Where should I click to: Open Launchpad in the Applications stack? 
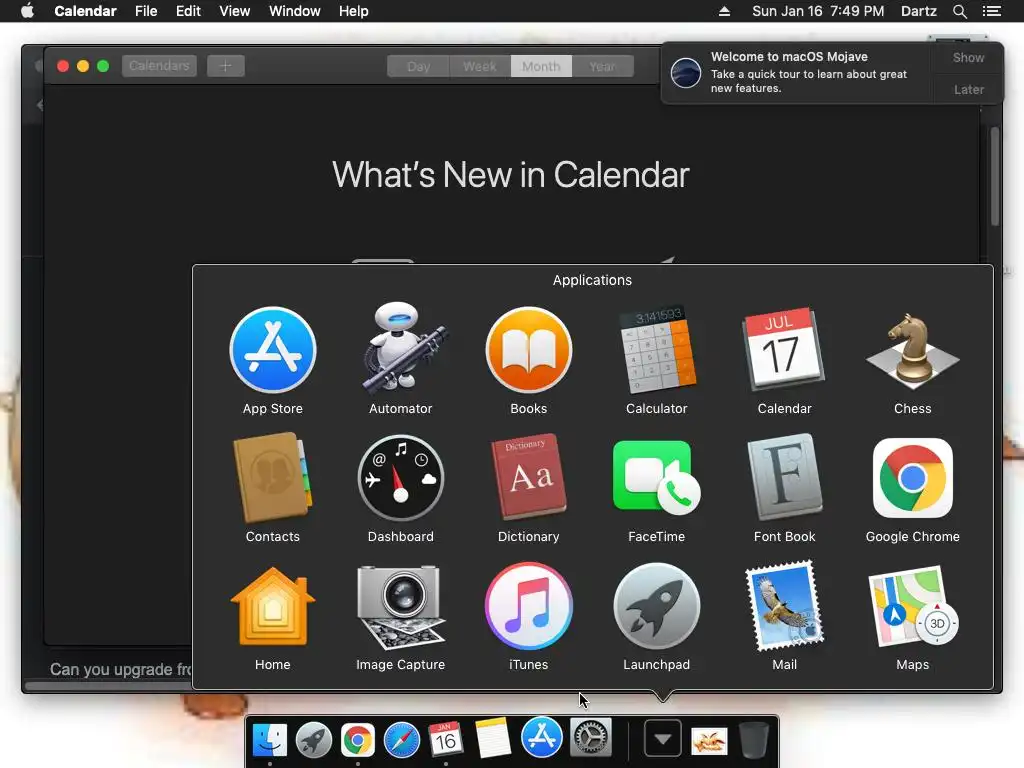pyautogui.click(x=656, y=606)
